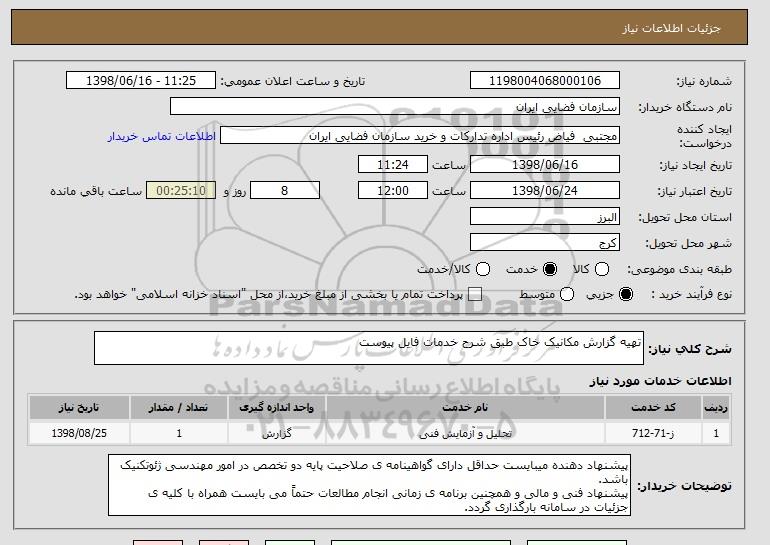770x545 pixels.
Task: Click the validity date field 1398/06/24
Action: 545,191
